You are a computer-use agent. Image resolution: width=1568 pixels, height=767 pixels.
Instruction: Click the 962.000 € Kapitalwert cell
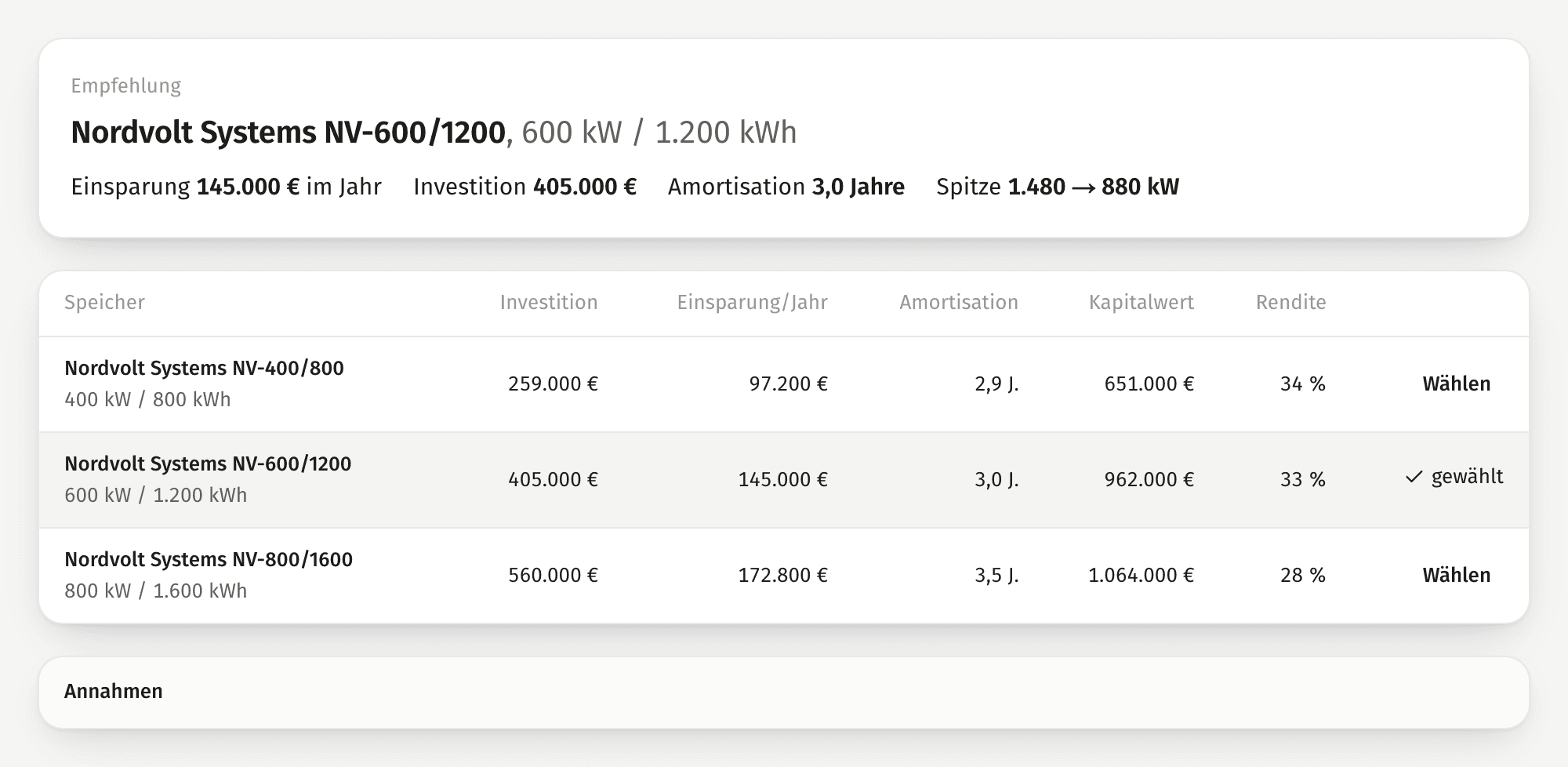click(x=1149, y=479)
